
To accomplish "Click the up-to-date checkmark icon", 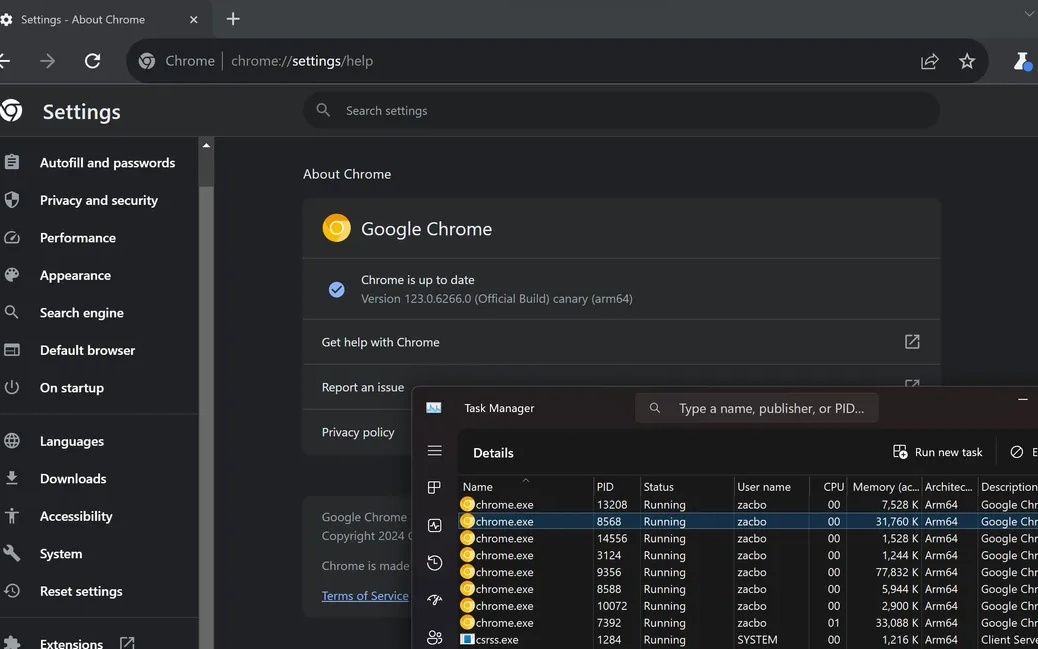I will coord(336,289).
